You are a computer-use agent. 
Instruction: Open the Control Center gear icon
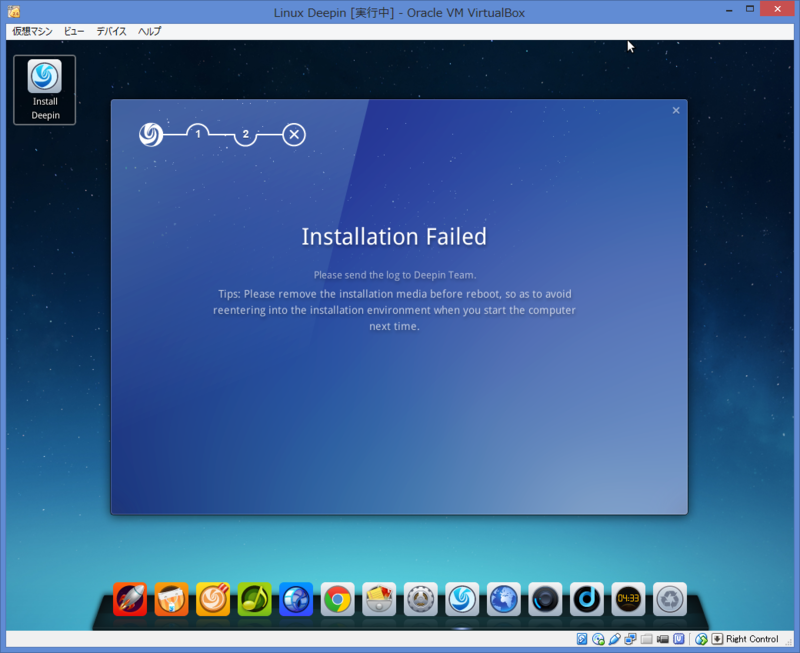pos(420,599)
